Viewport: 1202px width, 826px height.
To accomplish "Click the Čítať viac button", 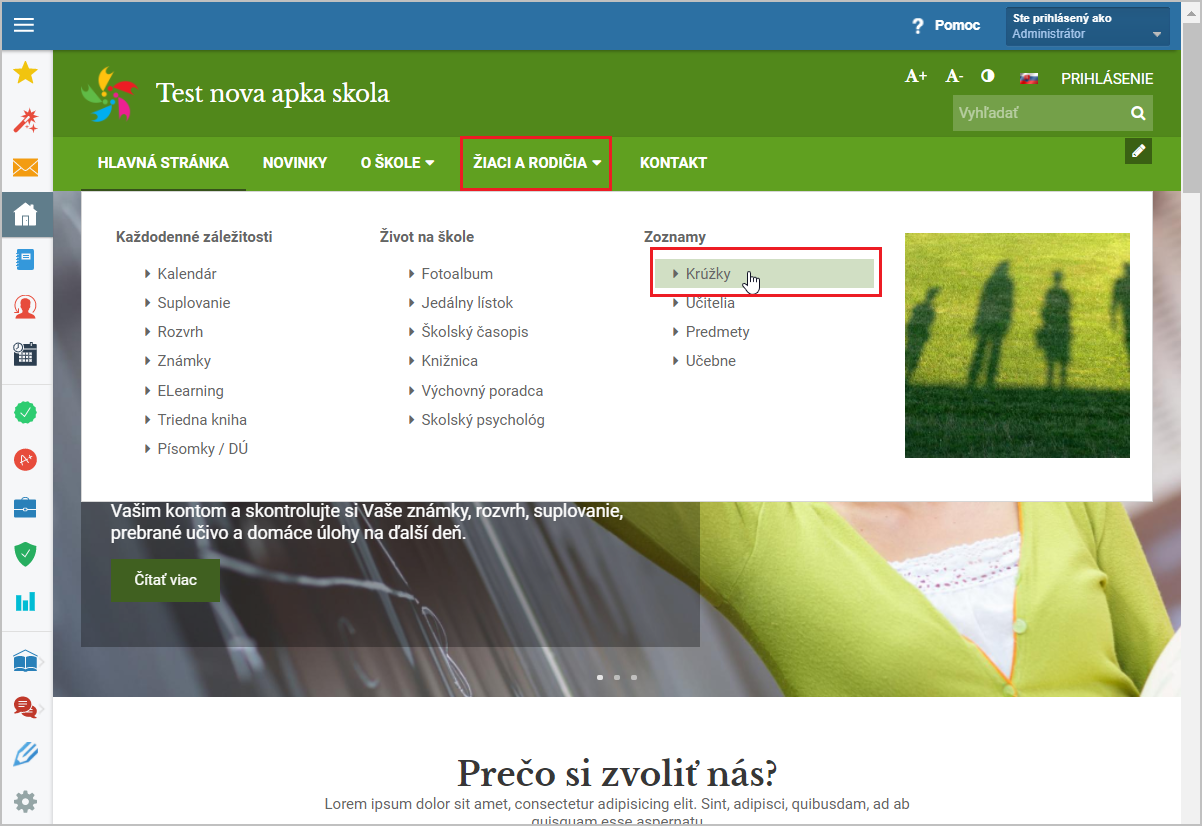I will point(166,580).
